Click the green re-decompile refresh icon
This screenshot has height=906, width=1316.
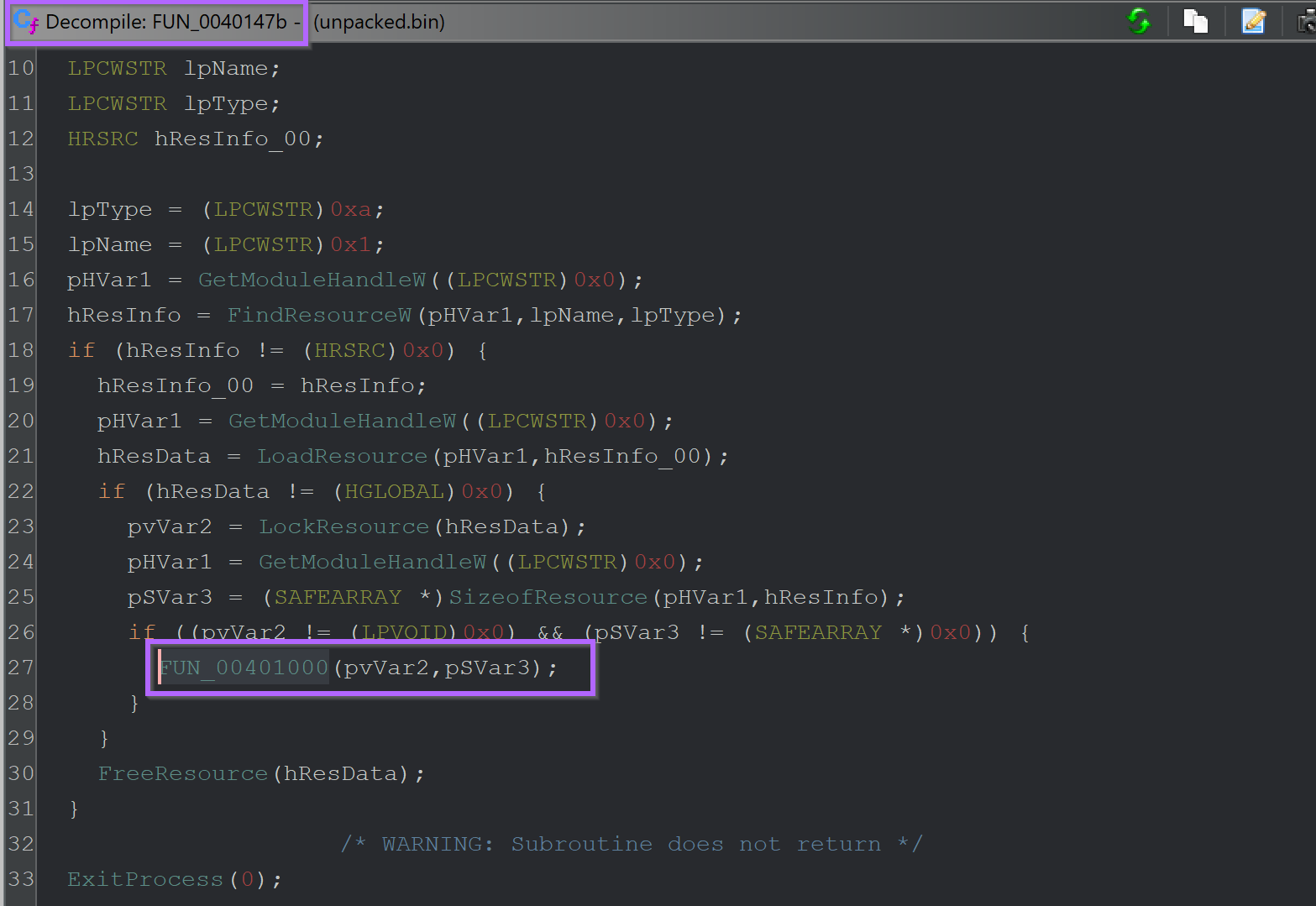tap(1139, 21)
